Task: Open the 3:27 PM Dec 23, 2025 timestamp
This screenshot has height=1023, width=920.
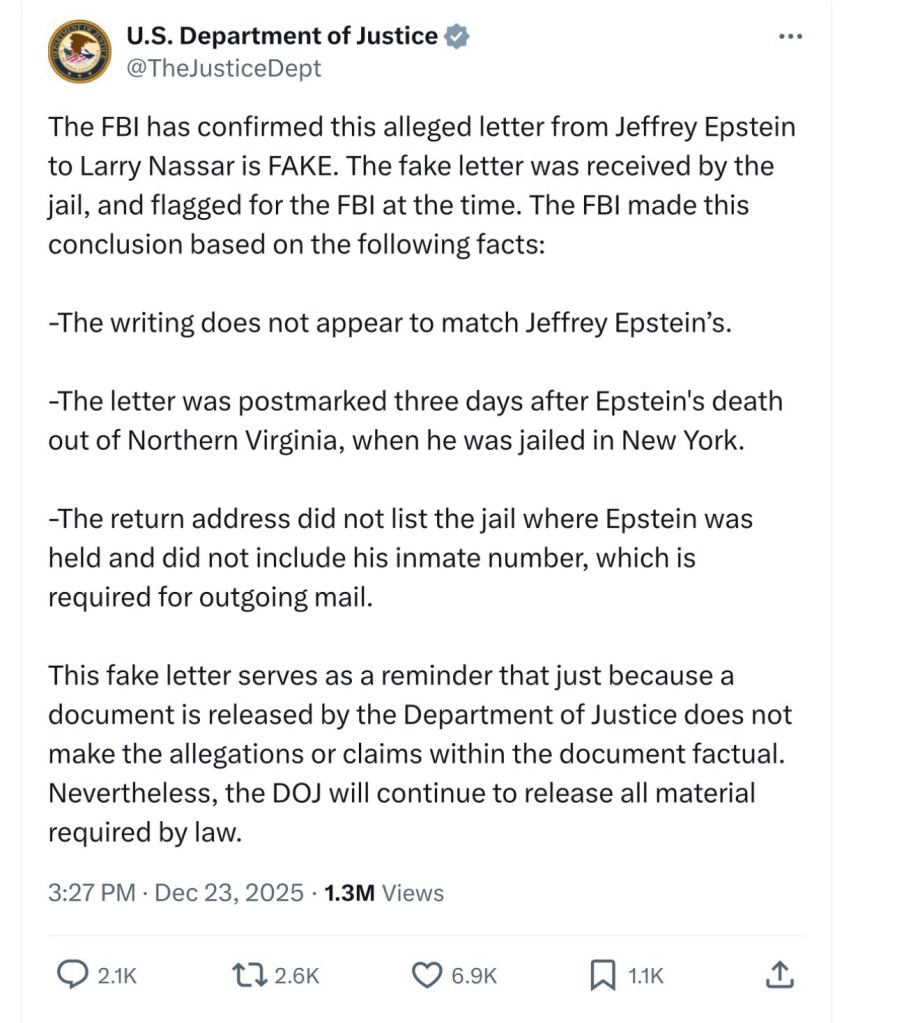Action: [x=175, y=892]
